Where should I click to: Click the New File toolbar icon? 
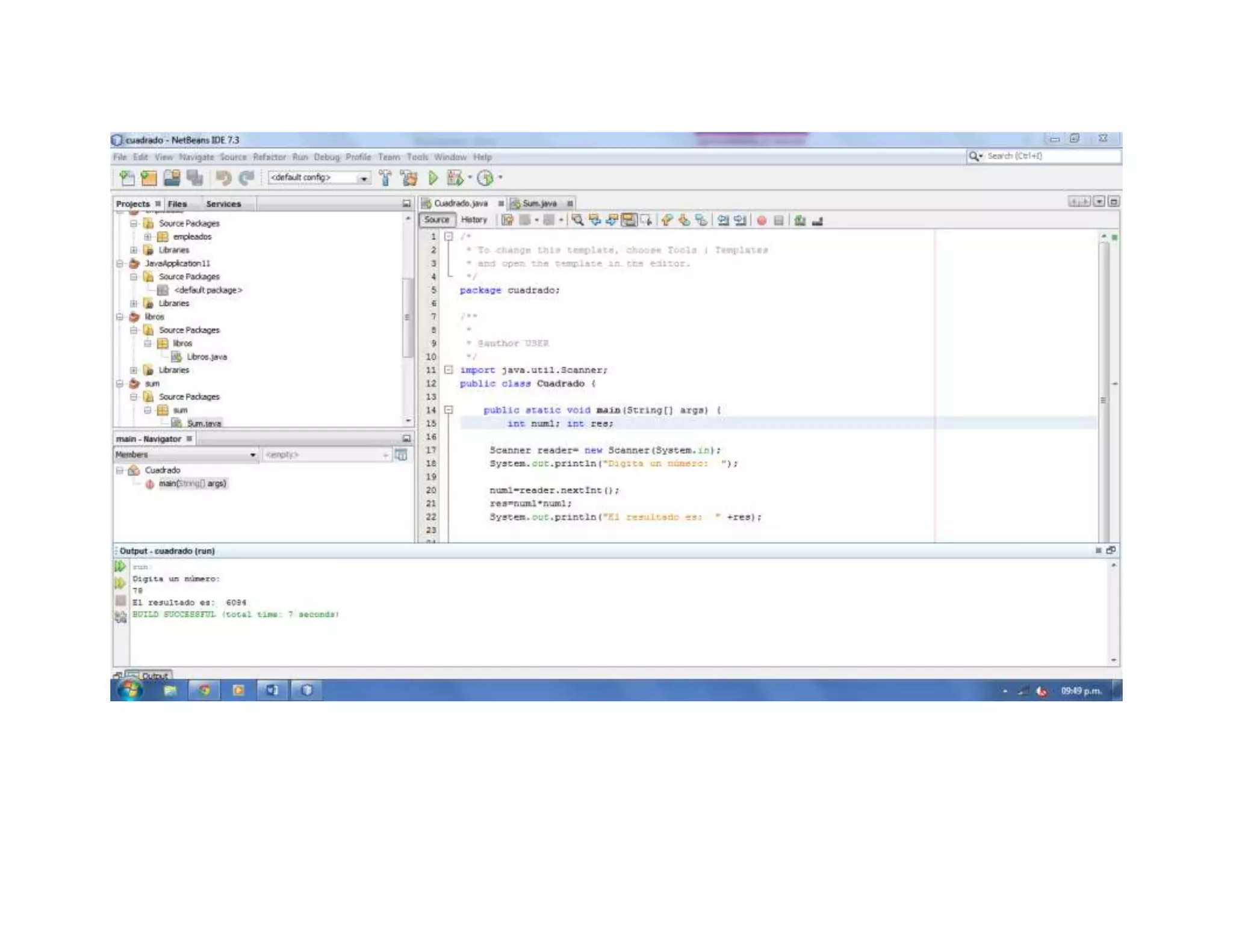click(127, 178)
